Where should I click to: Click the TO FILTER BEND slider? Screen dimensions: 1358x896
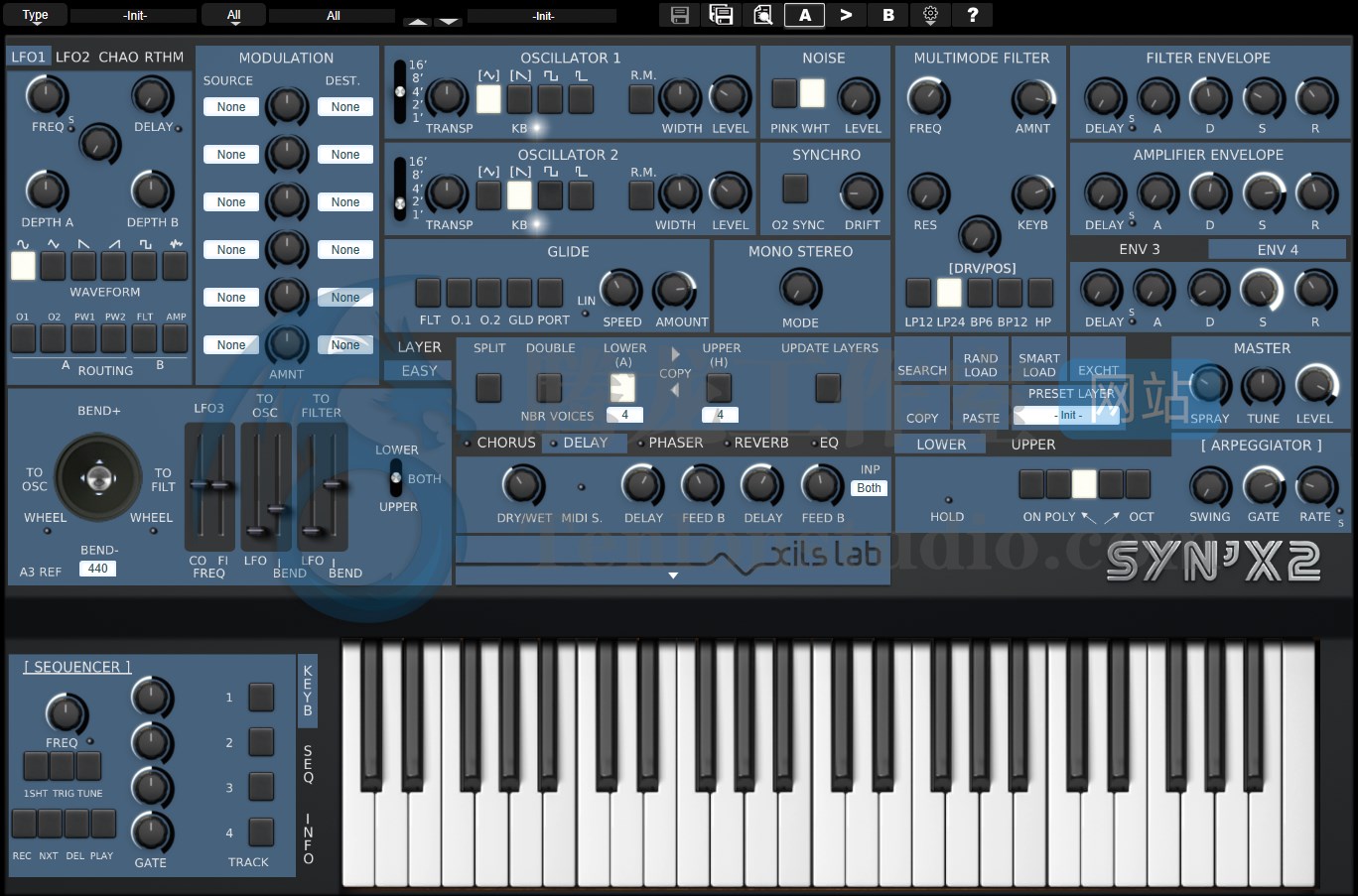335,484
